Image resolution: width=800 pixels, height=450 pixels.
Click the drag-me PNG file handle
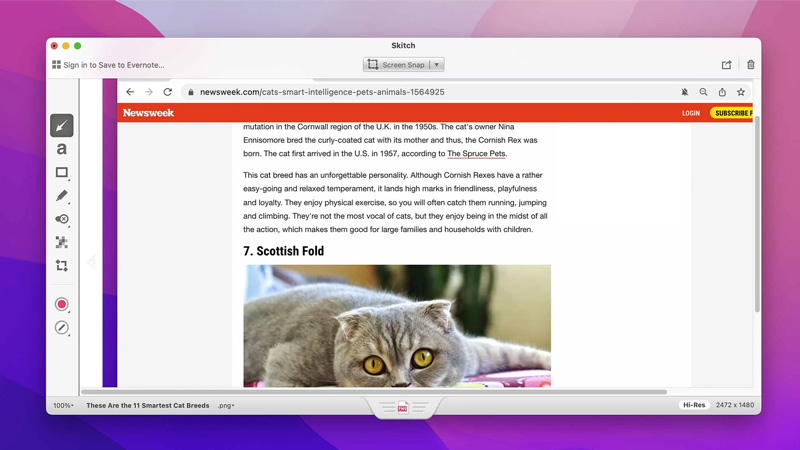coord(403,407)
